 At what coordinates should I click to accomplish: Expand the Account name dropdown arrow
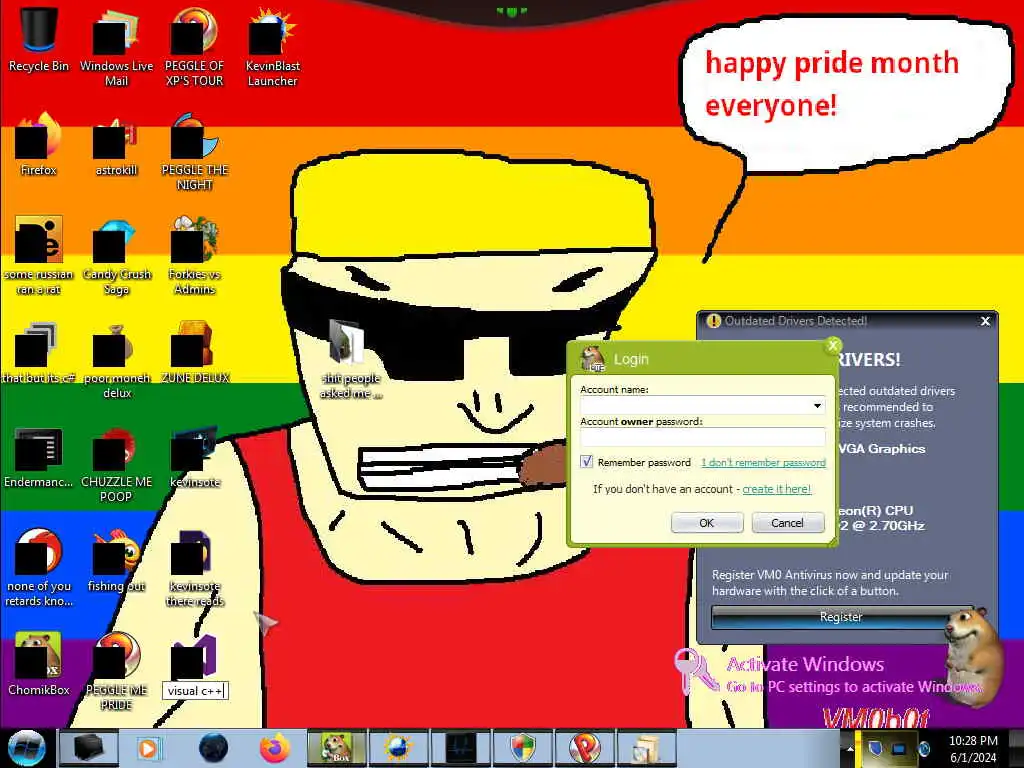(817, 406)
